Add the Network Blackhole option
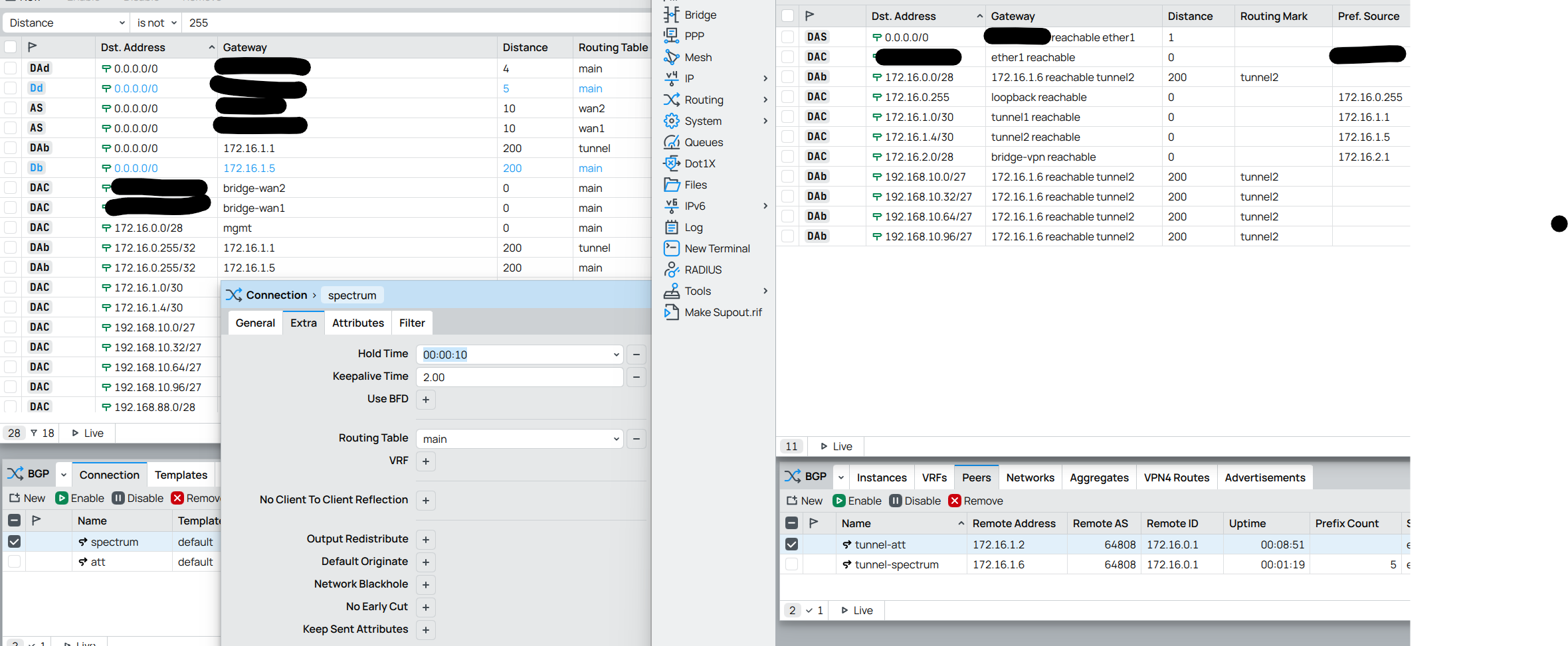This screenshot has height=646, width=1568. pos(426,585)
